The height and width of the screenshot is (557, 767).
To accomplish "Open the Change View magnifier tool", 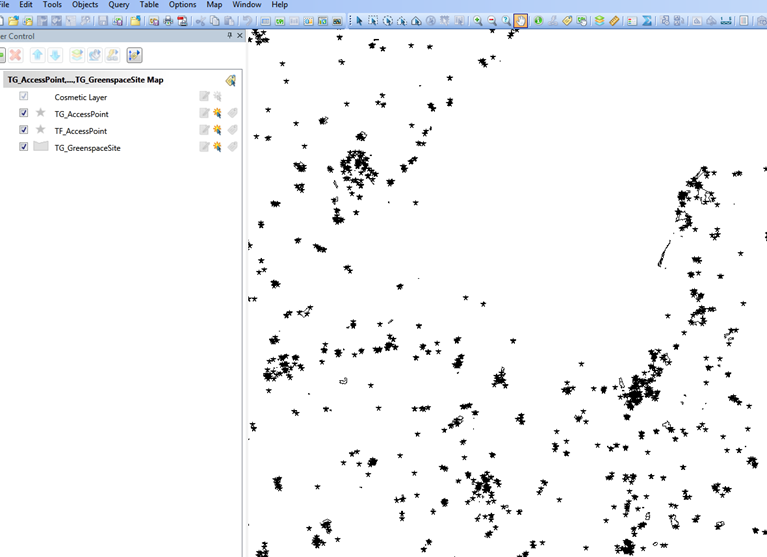I will 506,21.
